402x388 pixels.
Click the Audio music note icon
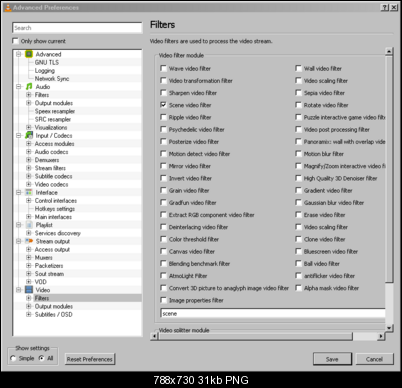coord(29,87)
